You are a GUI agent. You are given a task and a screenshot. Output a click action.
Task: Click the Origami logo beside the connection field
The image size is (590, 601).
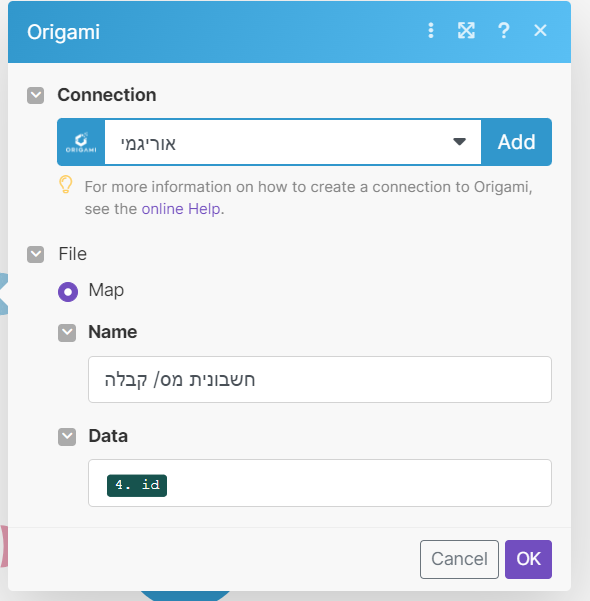[81, 142]
